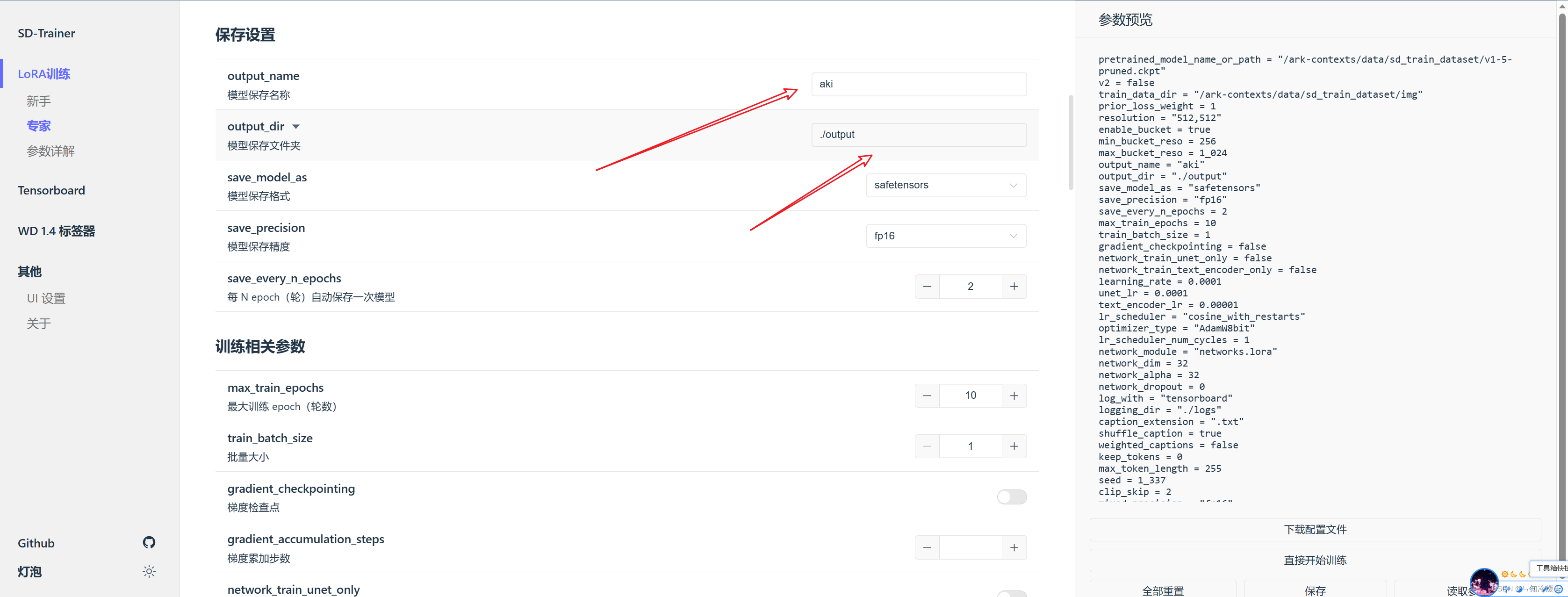Open Tensorboard in the sidebar
The image size is (1568, 597).
[x=51, y=190]
